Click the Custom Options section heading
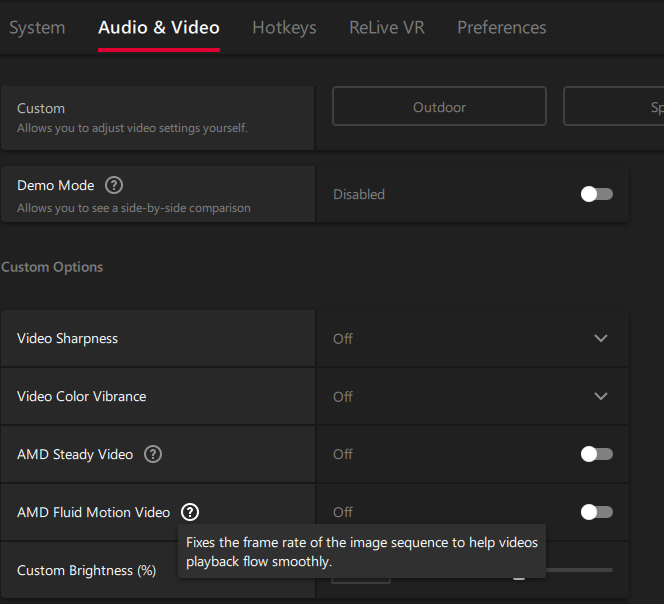 coord(52,267)
